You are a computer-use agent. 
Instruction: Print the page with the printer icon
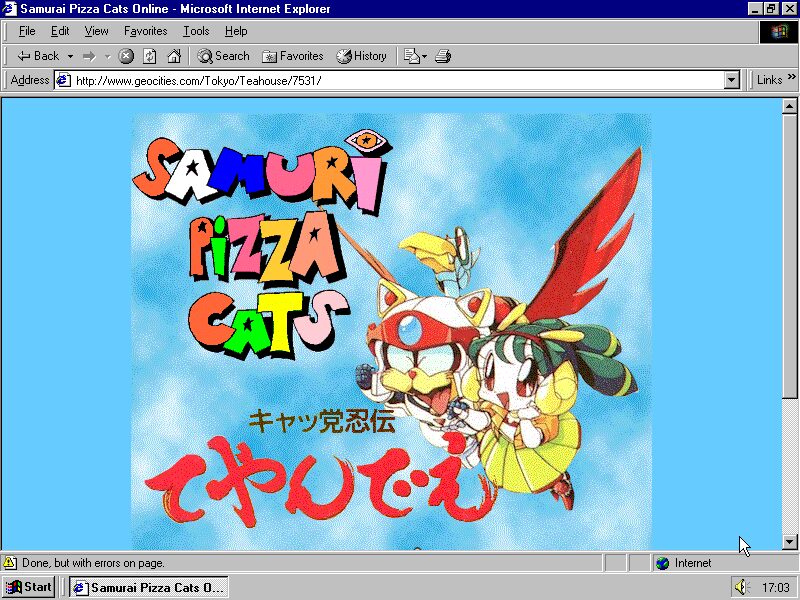tap(443, 56)
